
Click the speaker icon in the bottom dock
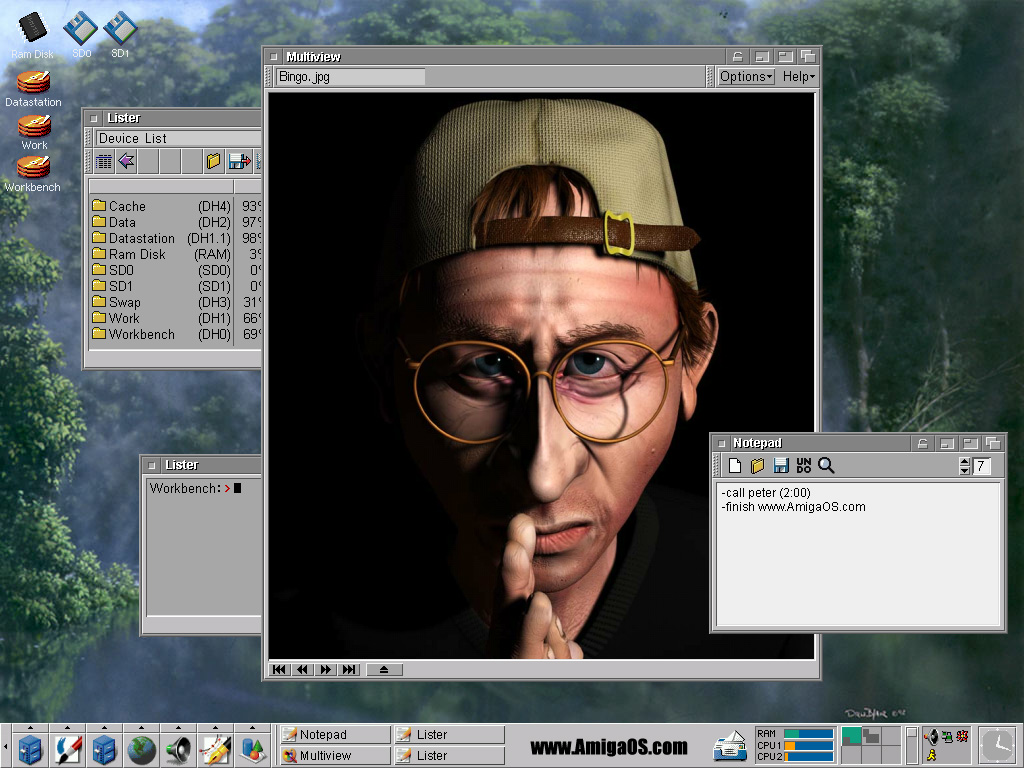point(179,749)
